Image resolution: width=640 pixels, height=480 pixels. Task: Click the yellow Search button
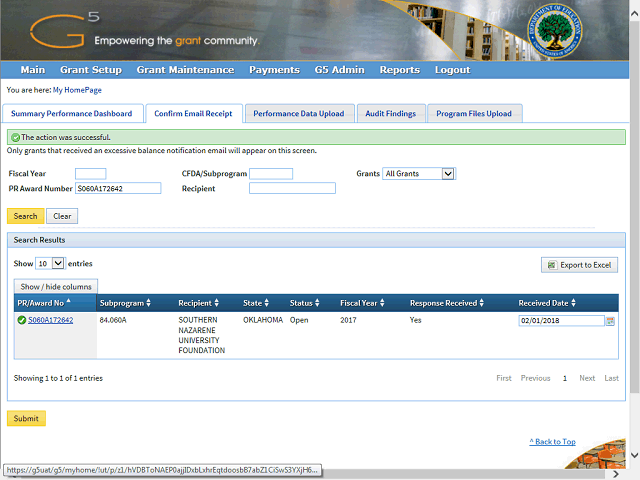25,216
